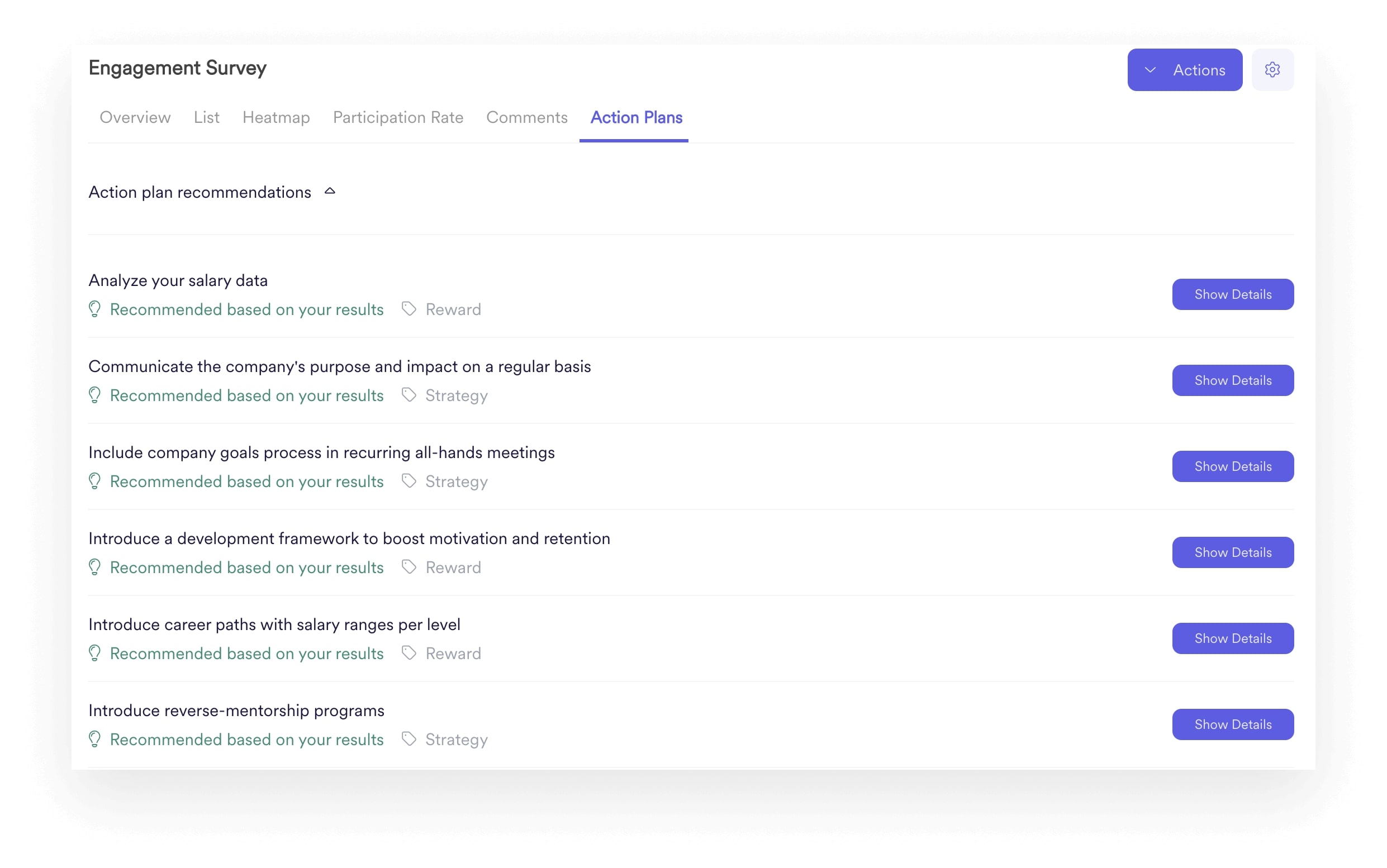The width and height of the screenshot is (1387, 868).
Task: Open the survey settings via the gear icon
Action: coord(1272,69)
